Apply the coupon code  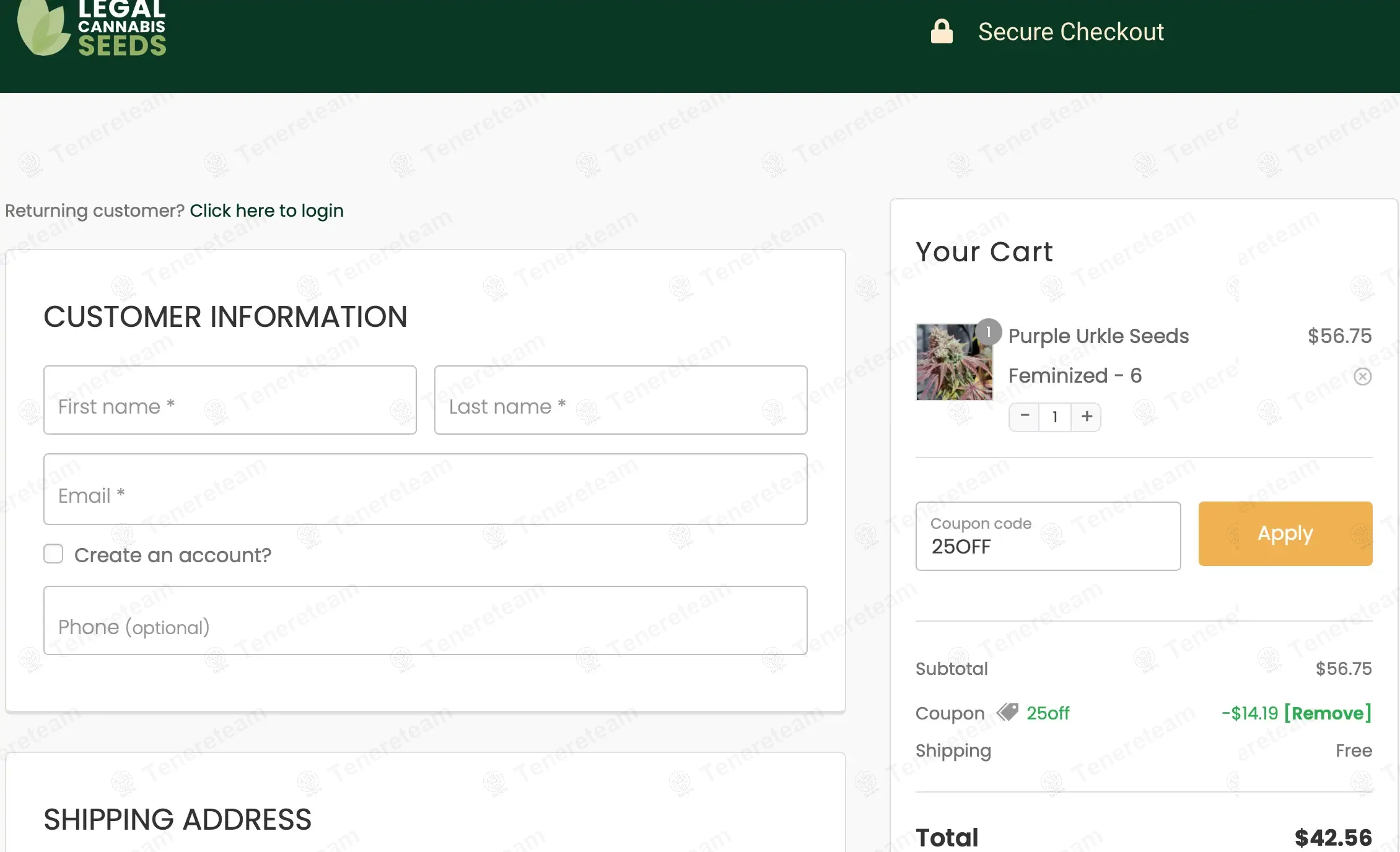pyautogui.click(x=1285, y=533)
